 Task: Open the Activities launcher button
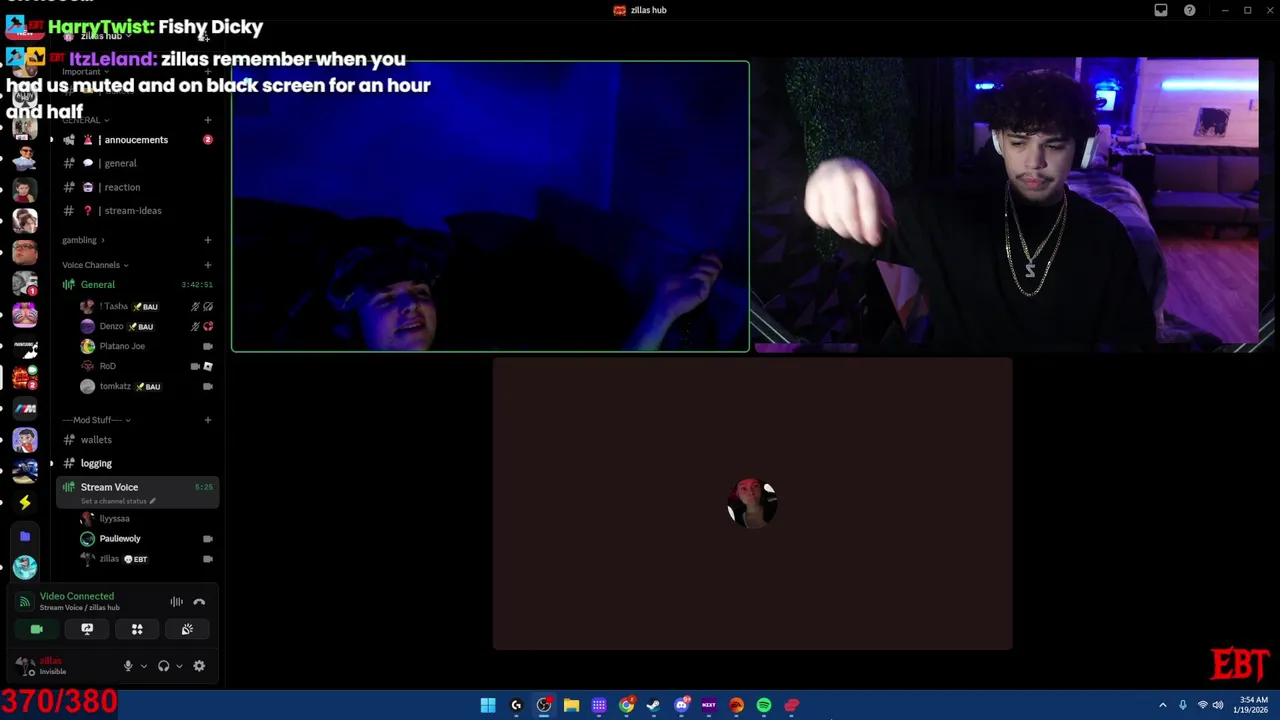coord(137,629)
